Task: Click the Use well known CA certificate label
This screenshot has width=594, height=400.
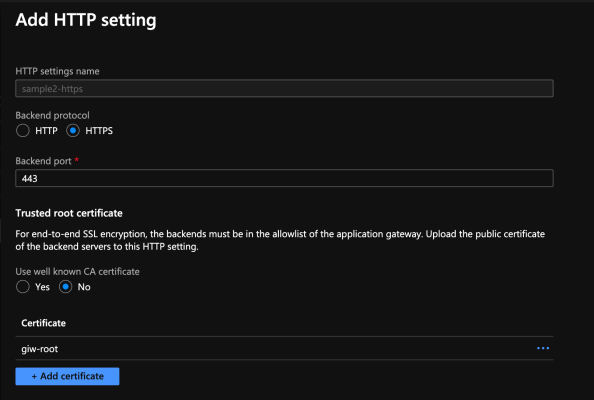Action: tap(78, 272)
